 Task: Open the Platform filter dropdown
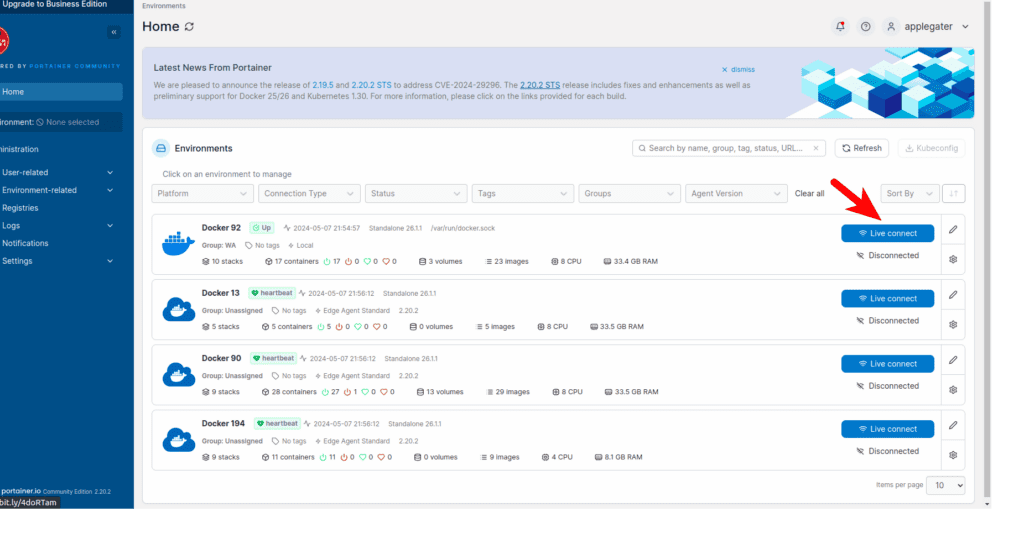203,193
